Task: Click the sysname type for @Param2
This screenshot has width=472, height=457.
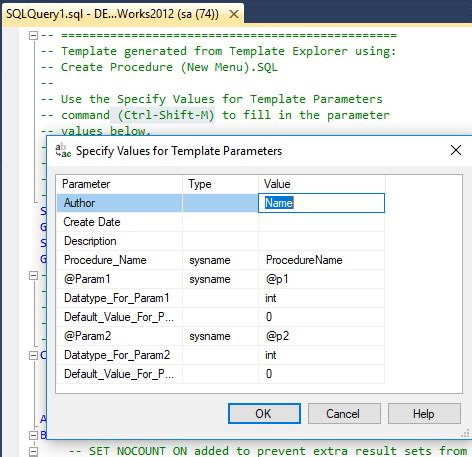Action: click(x=220, y=336)
